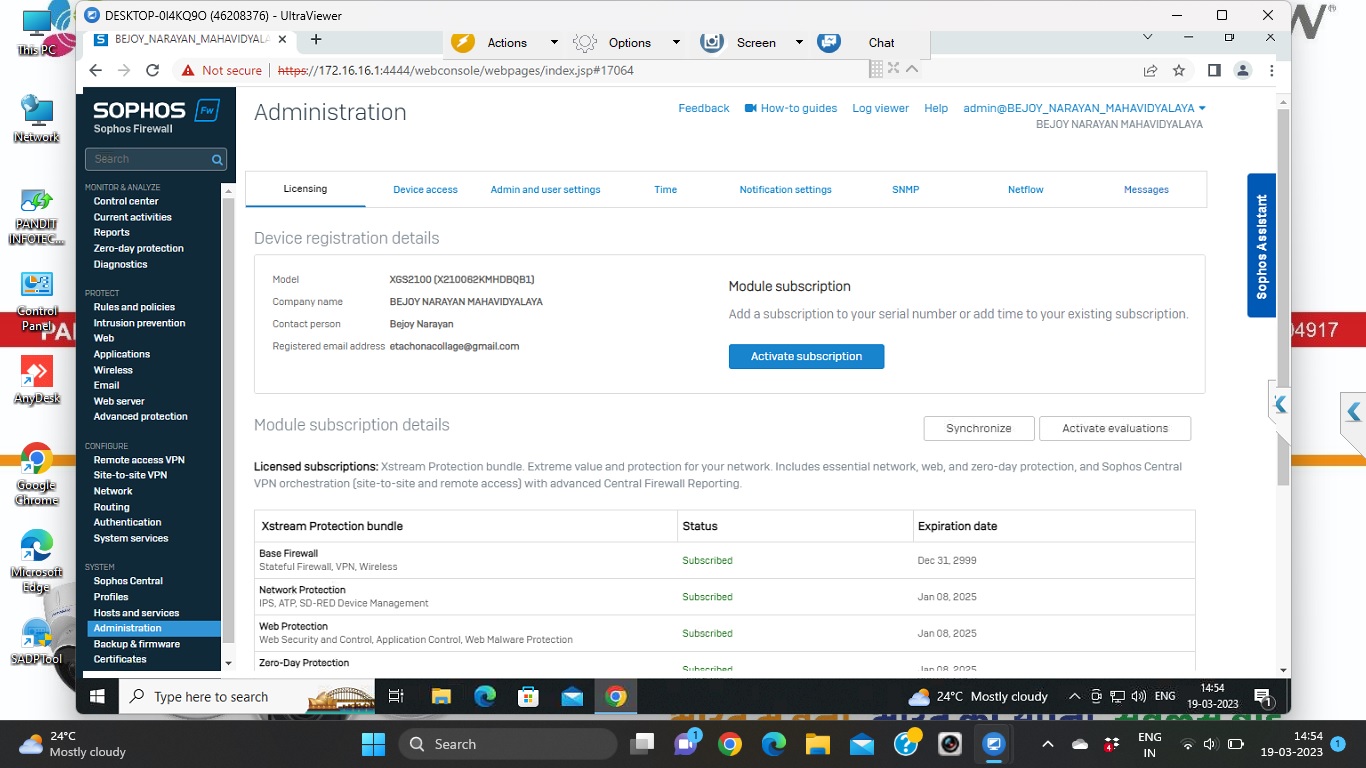Type in the Sophos sidebar Search field
This screenshot has height=768, width=1366.
point(148,159)
